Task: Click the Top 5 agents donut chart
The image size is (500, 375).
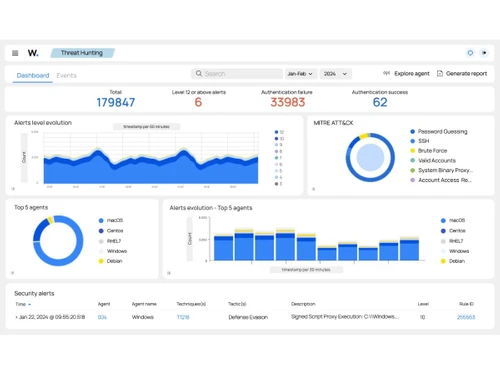Action: pyautogui.click(x=58, y=240)
